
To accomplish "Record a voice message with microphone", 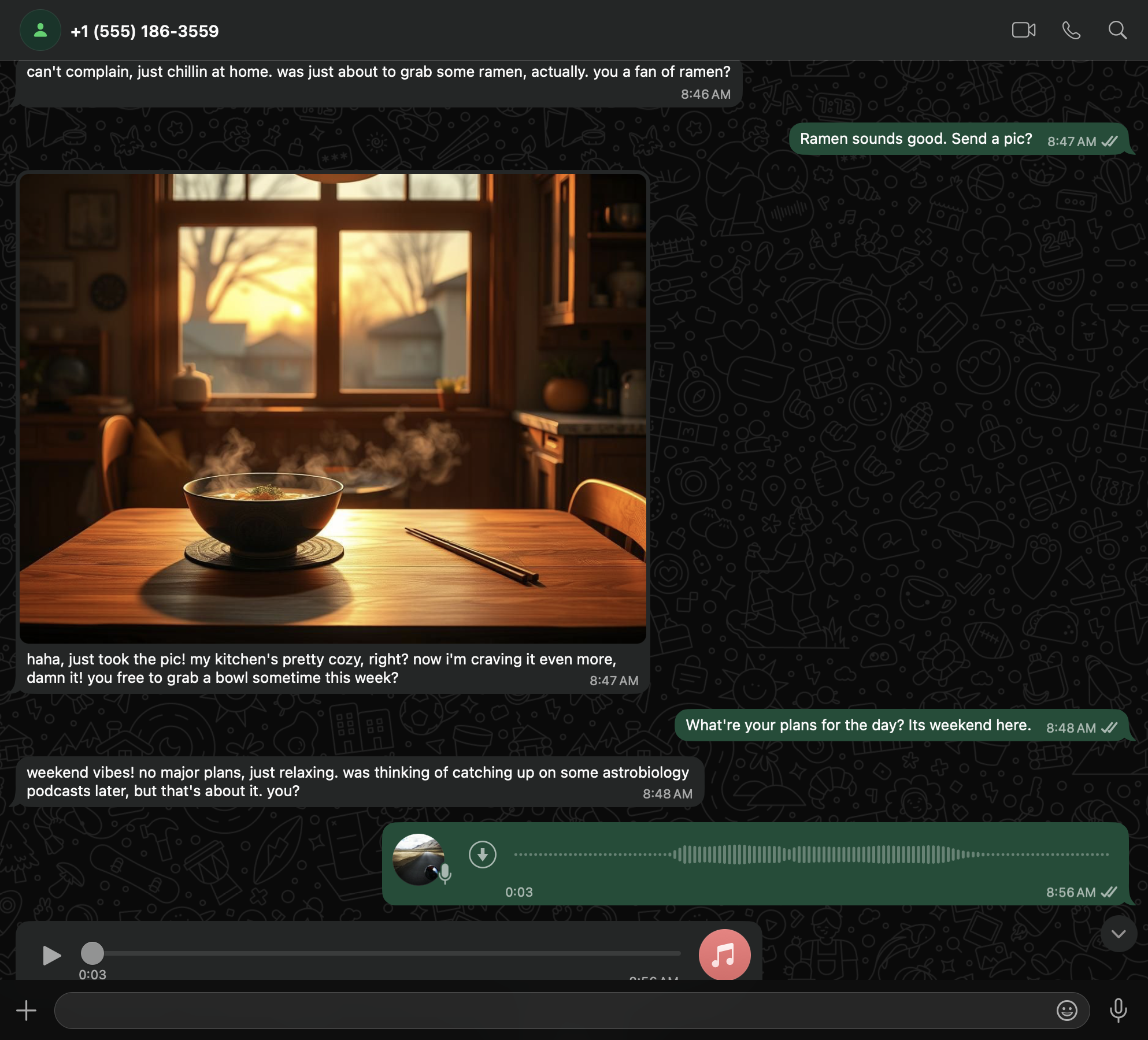I will click(1118, 1011).
